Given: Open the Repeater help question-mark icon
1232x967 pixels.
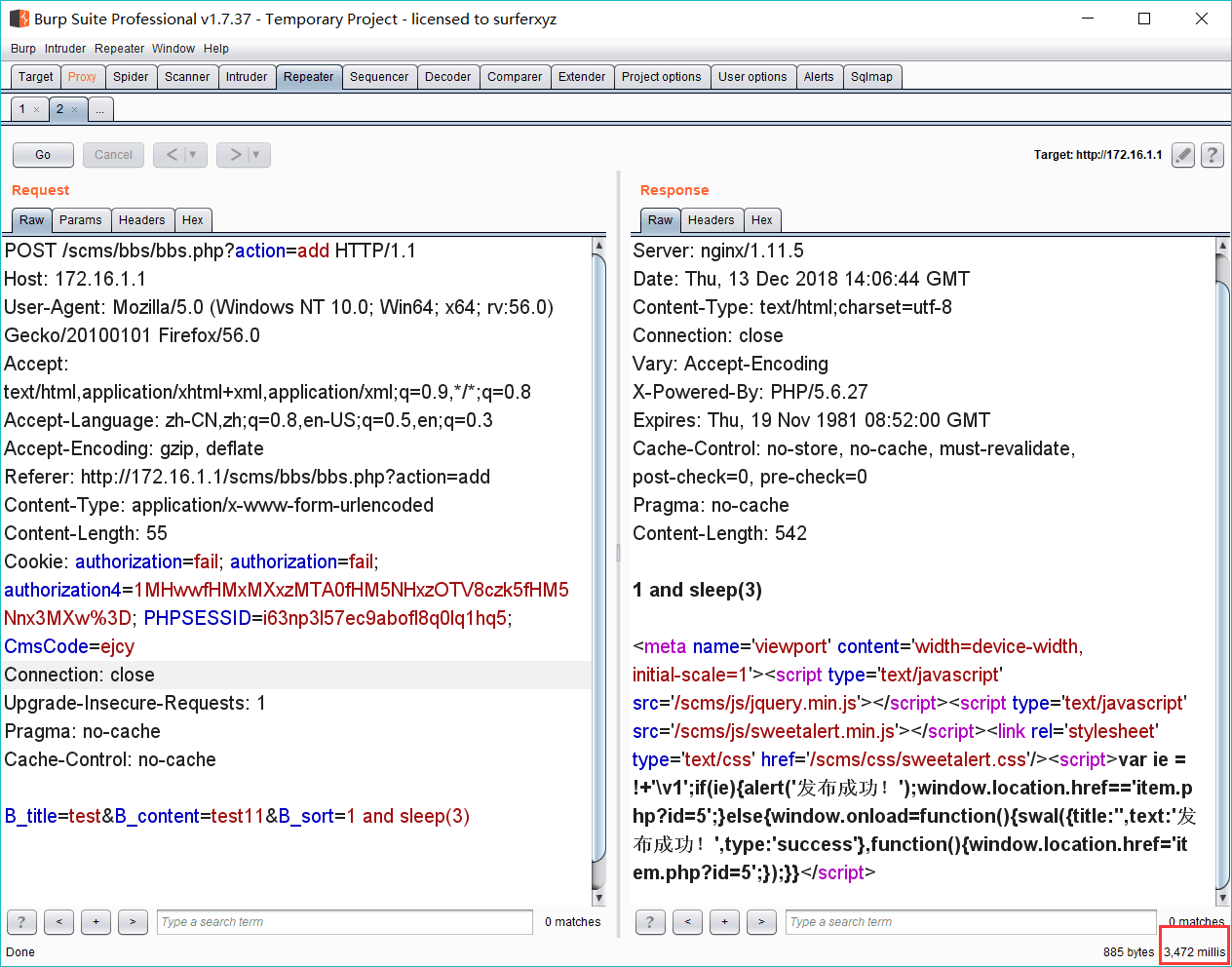Looking at the screenshot, I should point(1213,155).
